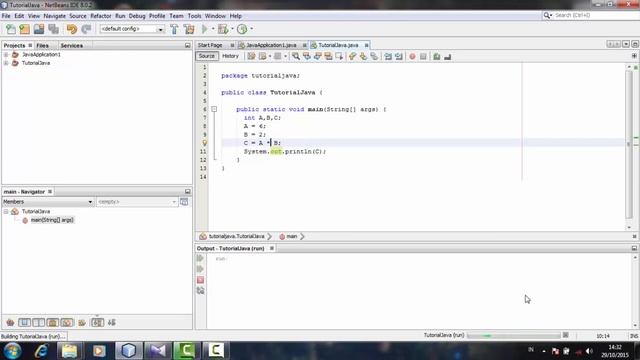This screenshot has width=640, height=360.
Task: Switch editor to History view
Action: [x=230, y=56]
